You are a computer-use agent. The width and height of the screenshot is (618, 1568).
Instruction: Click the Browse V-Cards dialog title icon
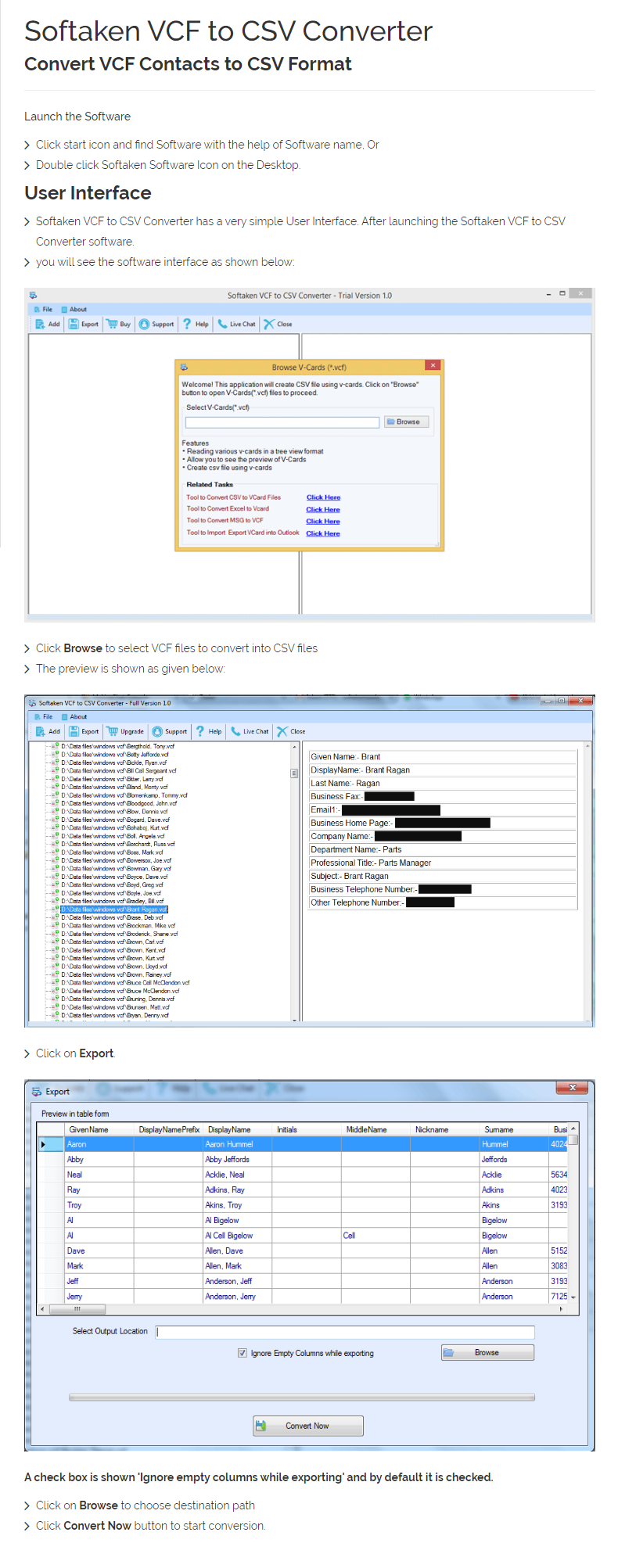[184, 367]
